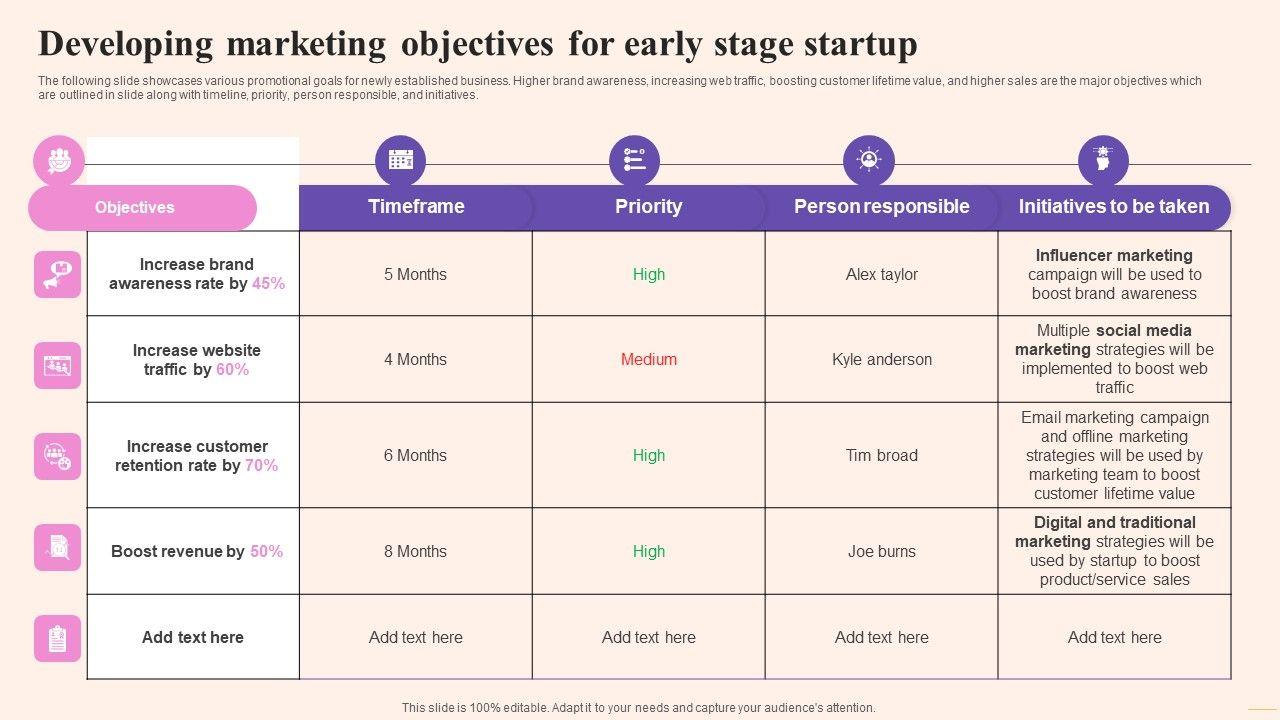Select the Alex taylor cell
The width and height of the screenshot is (1280, 720).
881,274
